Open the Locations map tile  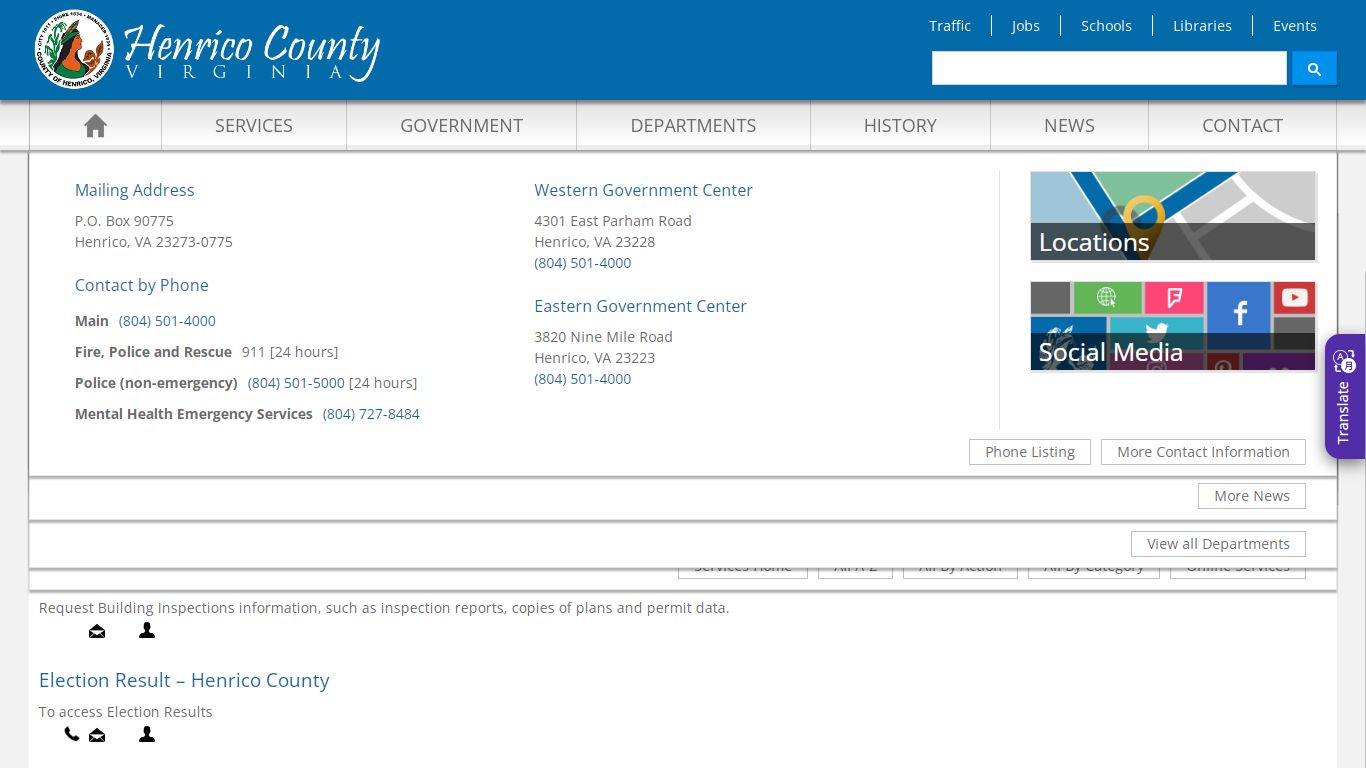click(x=1173, y=216)
